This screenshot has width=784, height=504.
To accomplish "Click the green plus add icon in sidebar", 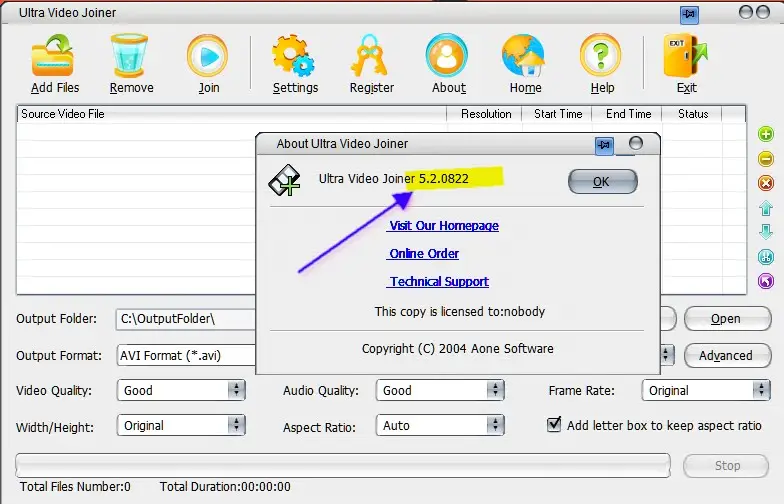I will tap(766, 134).
